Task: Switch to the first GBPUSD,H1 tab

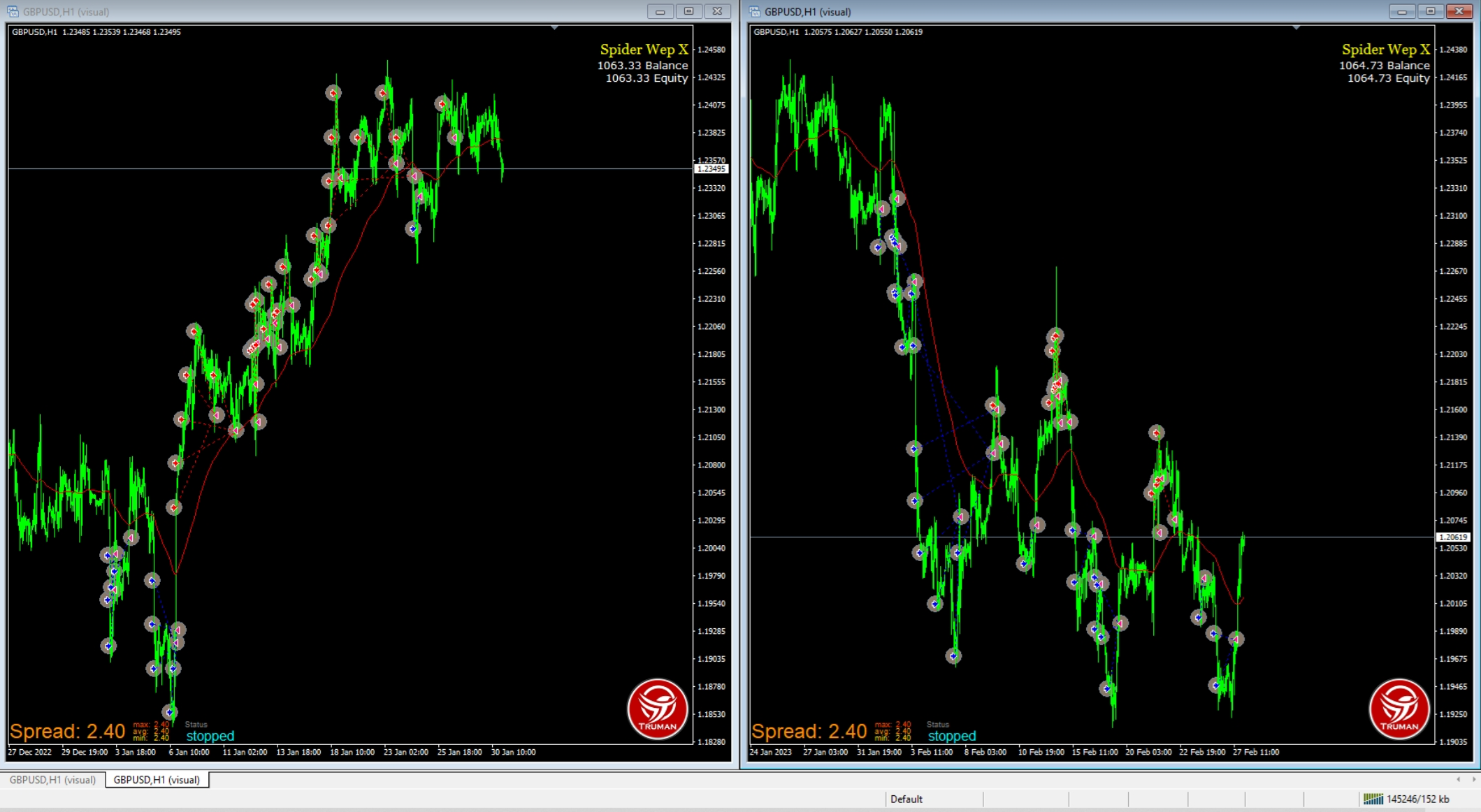Action: [x=52, y=780]
